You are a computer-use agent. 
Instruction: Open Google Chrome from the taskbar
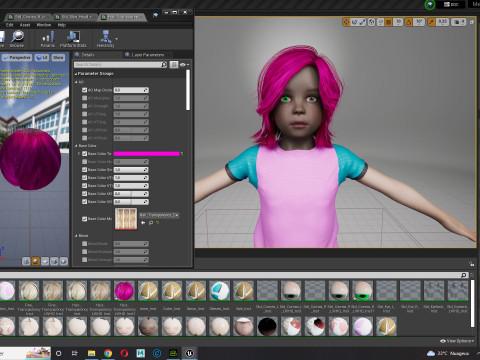[108, 353]
